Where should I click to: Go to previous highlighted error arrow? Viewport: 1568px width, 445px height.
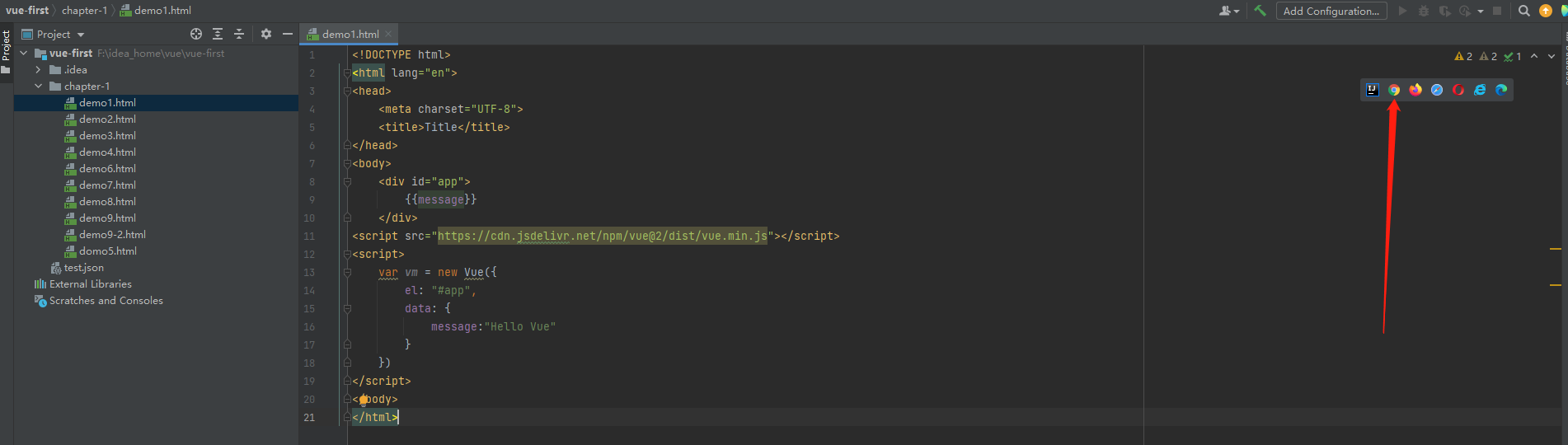(1534, 56)
